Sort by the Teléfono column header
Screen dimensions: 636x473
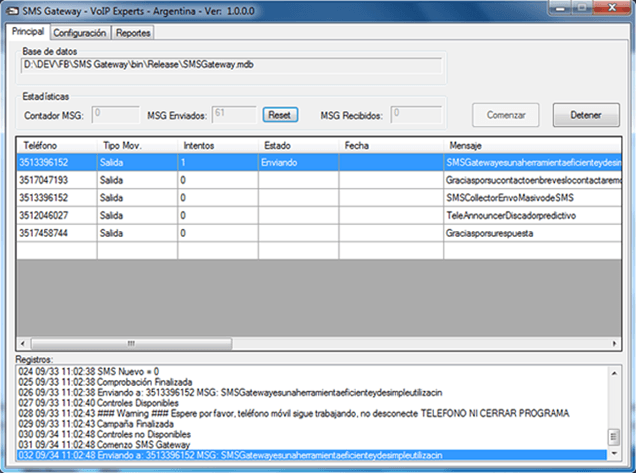point(57,146)
